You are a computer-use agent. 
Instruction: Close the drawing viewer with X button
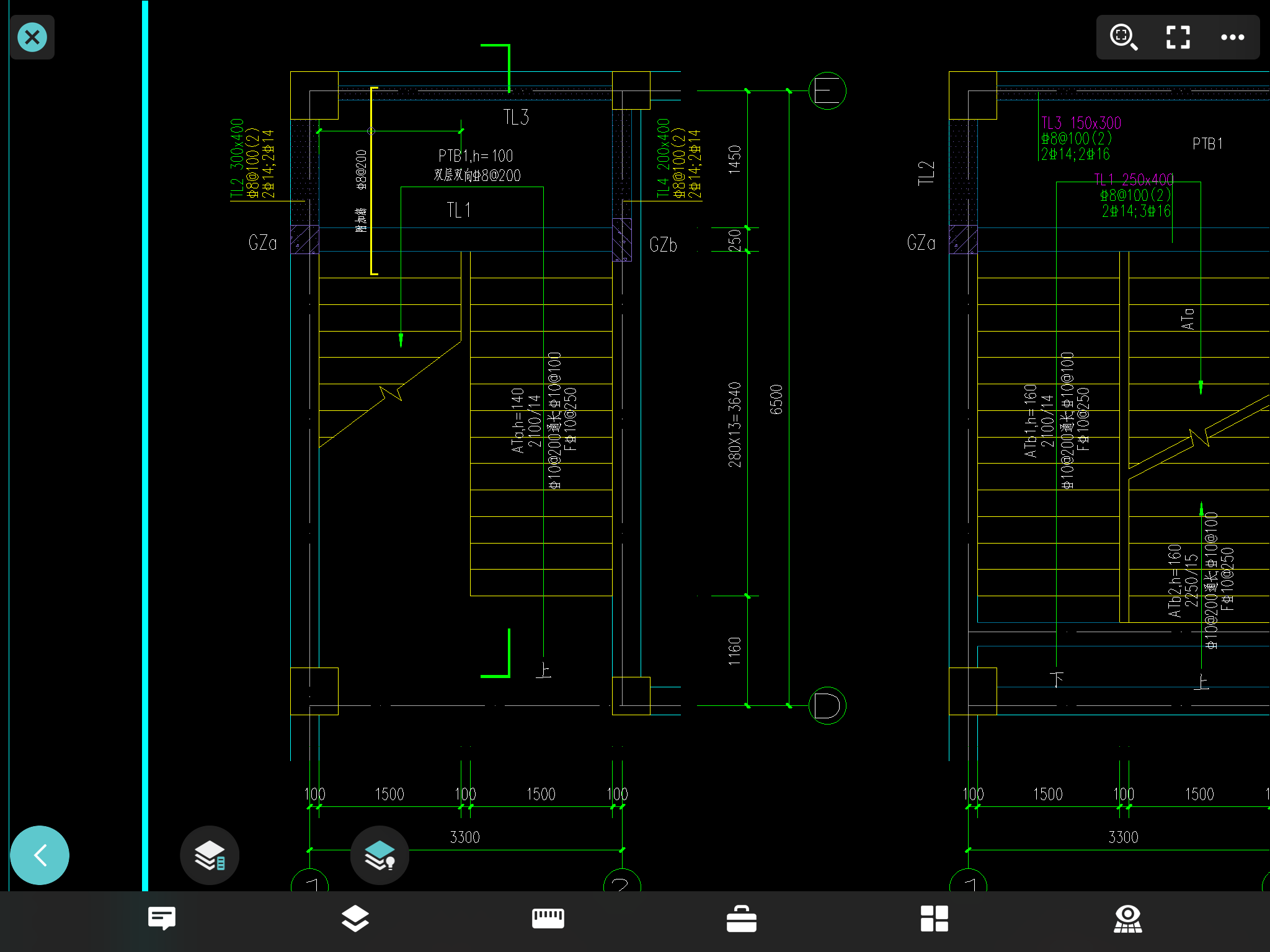tap(32, 37)
